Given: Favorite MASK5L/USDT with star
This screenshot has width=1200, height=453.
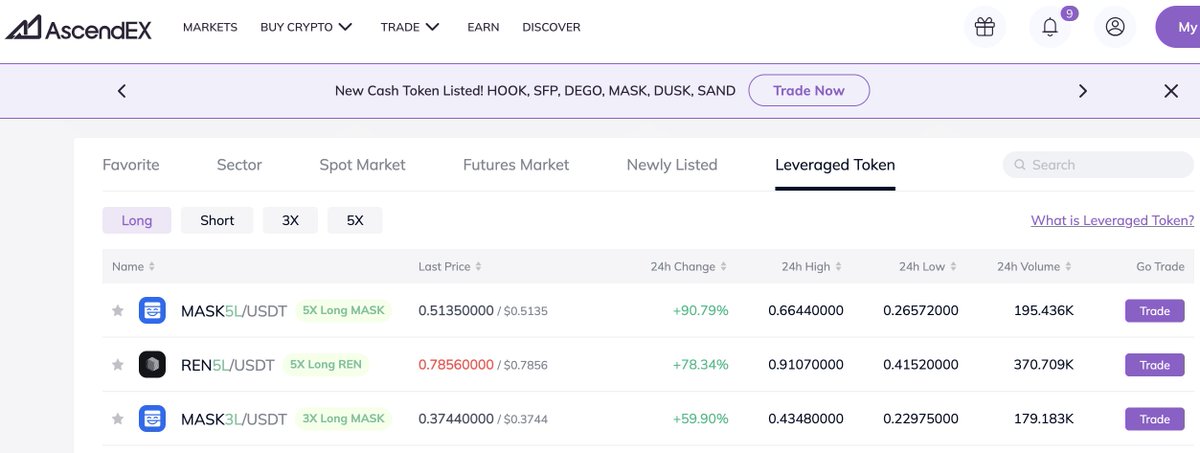Looking at the screenshot, I should click(118, 311).
